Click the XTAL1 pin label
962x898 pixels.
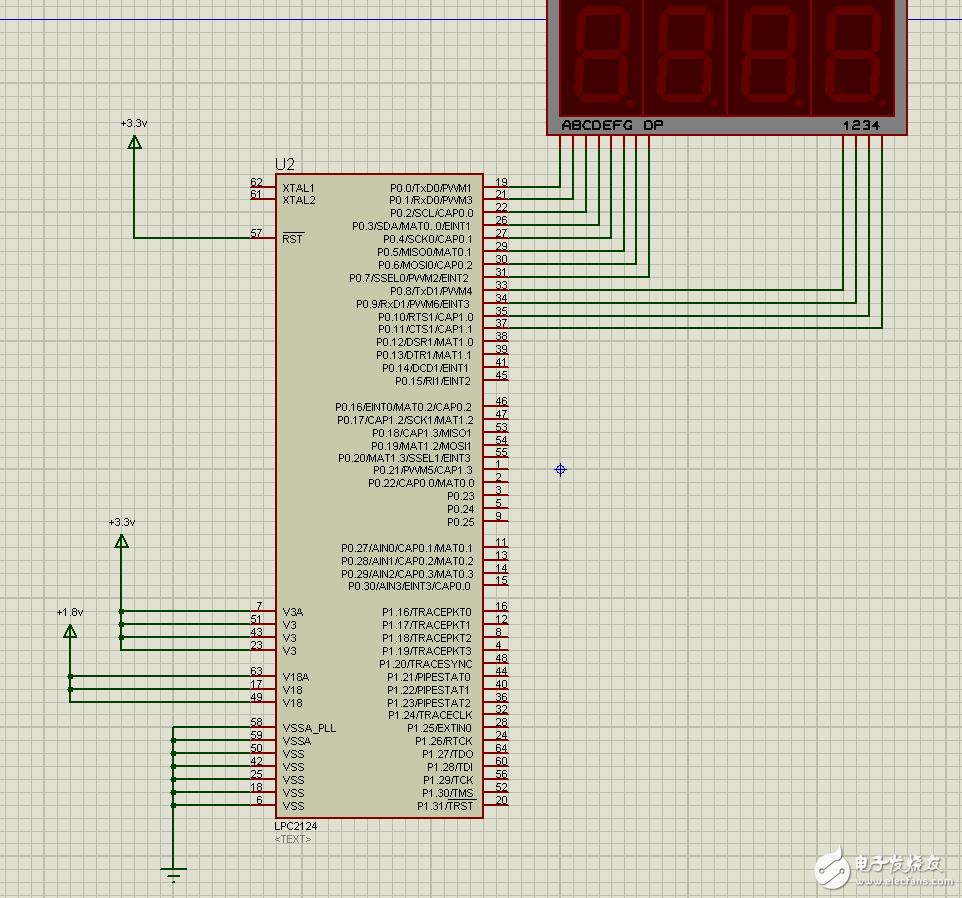[298, 188]
